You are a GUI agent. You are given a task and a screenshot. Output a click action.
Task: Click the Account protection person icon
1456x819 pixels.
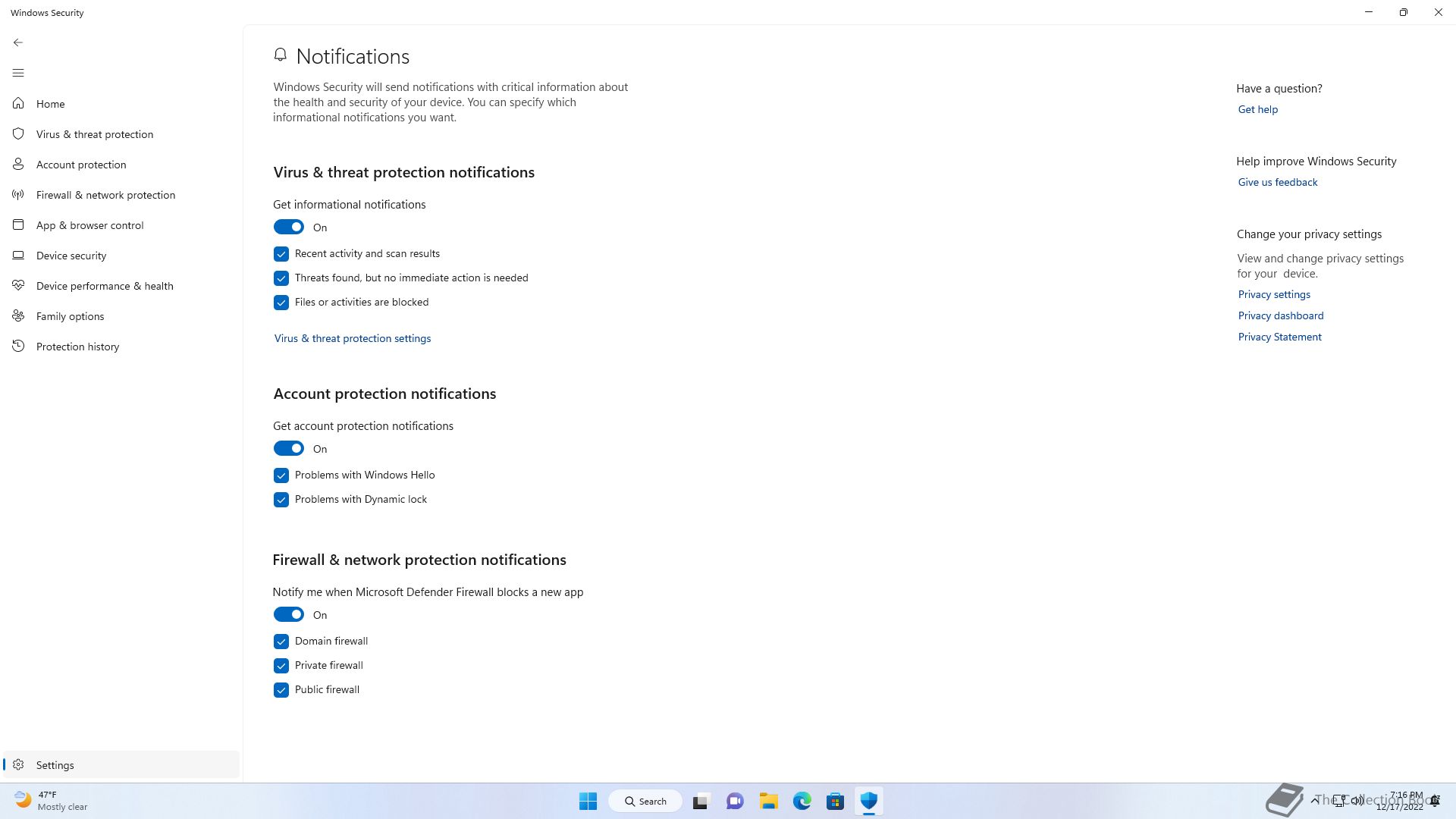tap(18, 164)
